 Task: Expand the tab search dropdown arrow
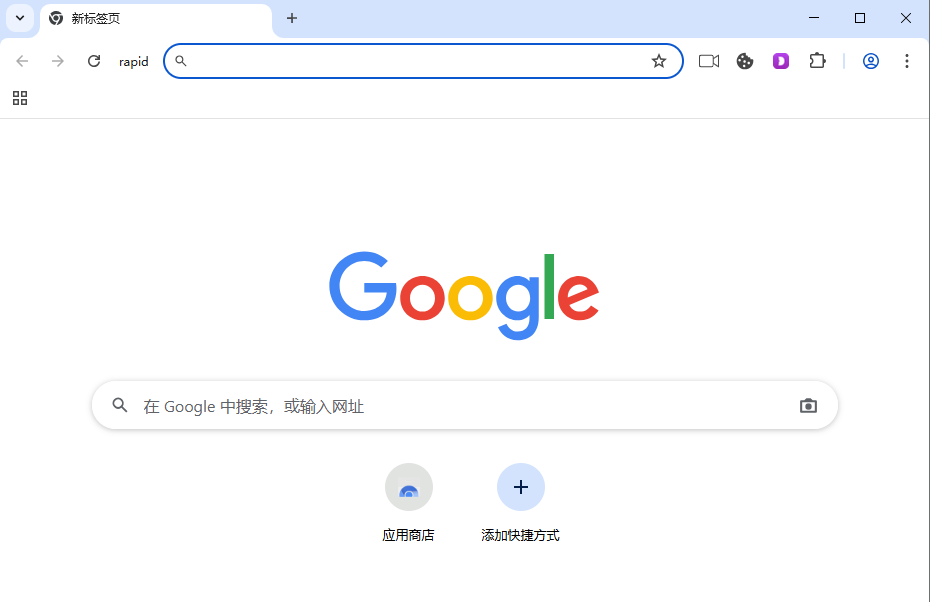20,18
